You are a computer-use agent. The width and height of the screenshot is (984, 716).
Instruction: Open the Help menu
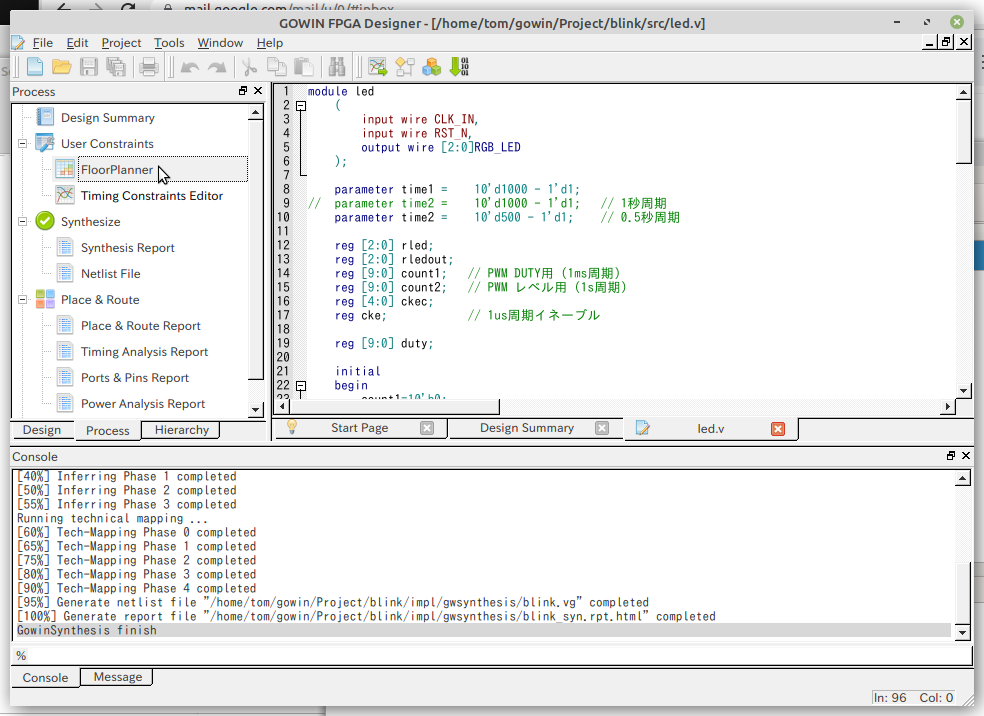pyautogui.click(x=270, y=43)
